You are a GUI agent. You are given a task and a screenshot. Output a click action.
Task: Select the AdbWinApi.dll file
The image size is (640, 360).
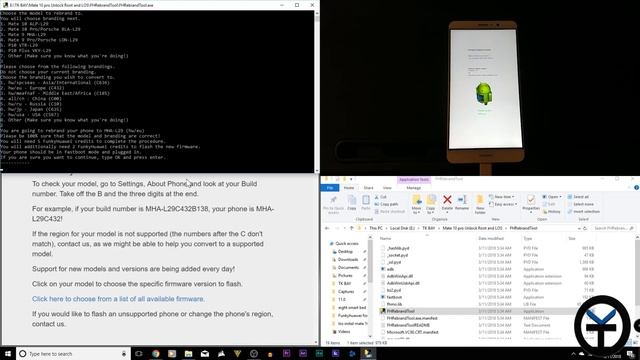point(400,276)
